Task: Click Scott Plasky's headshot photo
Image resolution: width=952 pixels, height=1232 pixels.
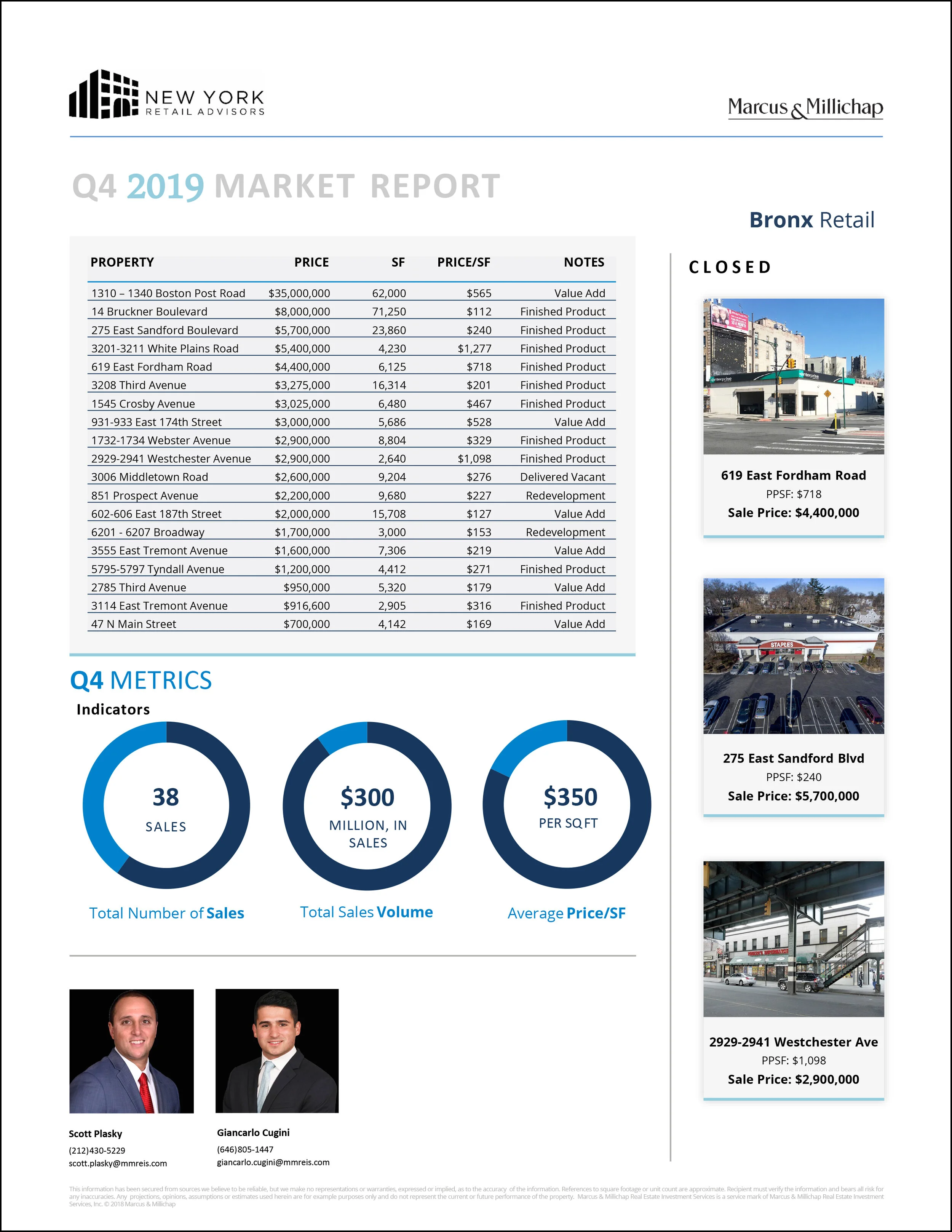Action: [x=131, y=1051]
